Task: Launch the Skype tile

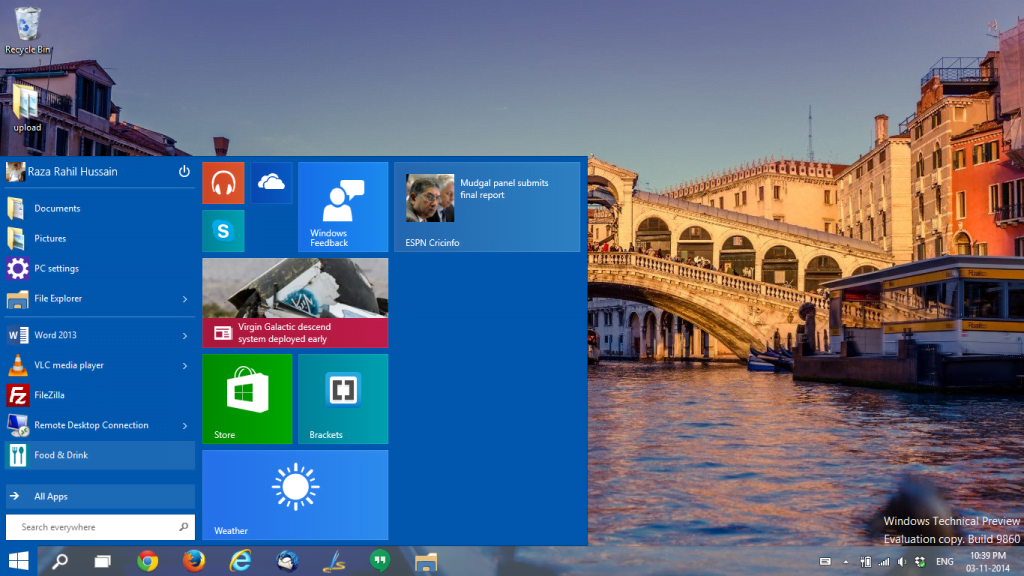Action: click(223, 231)
